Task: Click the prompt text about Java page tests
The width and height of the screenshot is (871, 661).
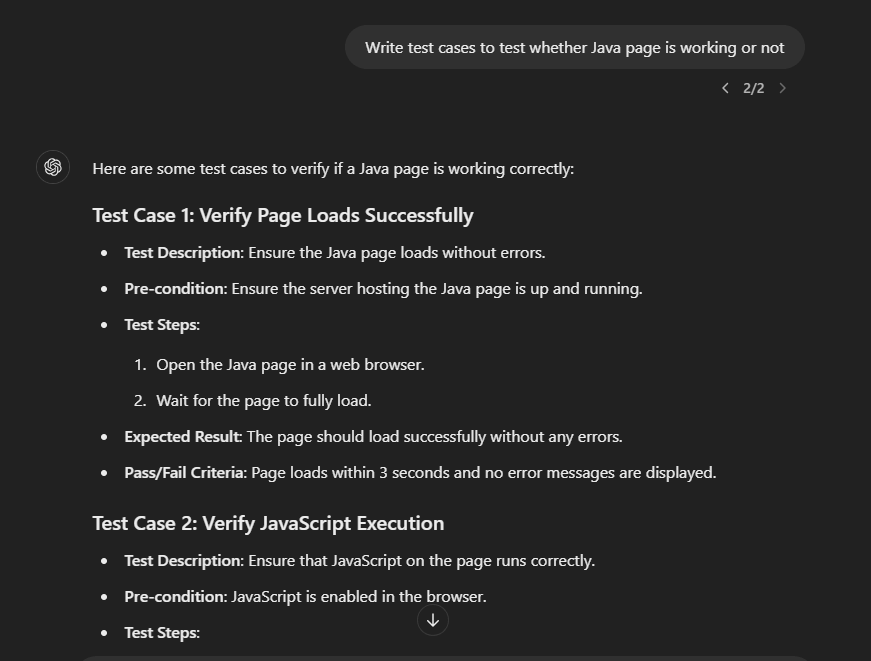Action: tap(574, 47)
